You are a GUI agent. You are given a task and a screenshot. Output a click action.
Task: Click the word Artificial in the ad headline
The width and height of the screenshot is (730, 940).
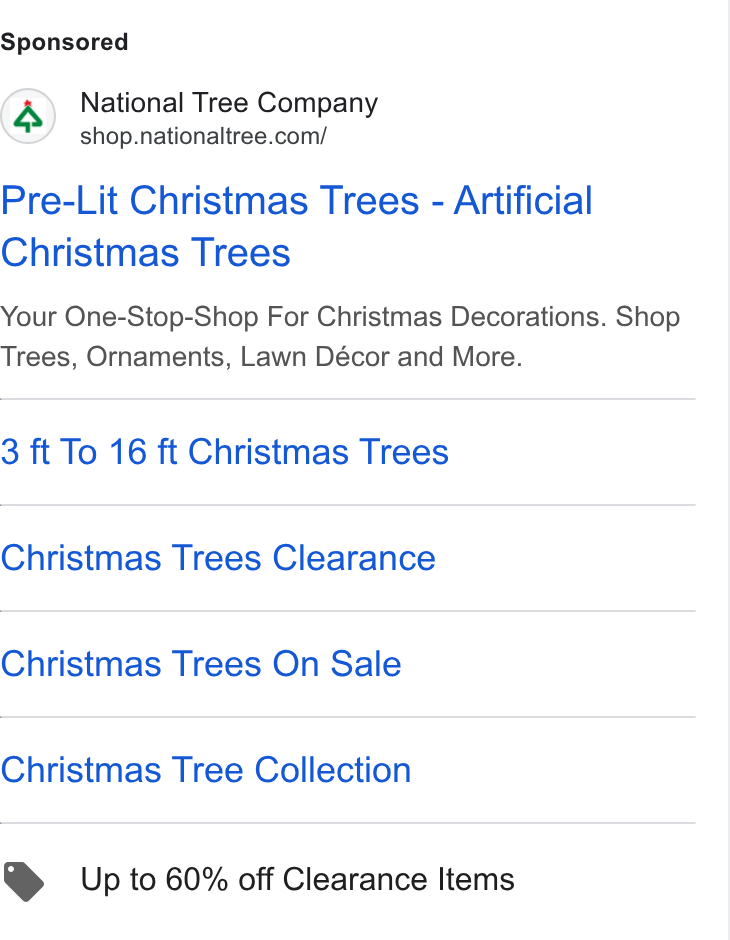(x=523, y=200)
